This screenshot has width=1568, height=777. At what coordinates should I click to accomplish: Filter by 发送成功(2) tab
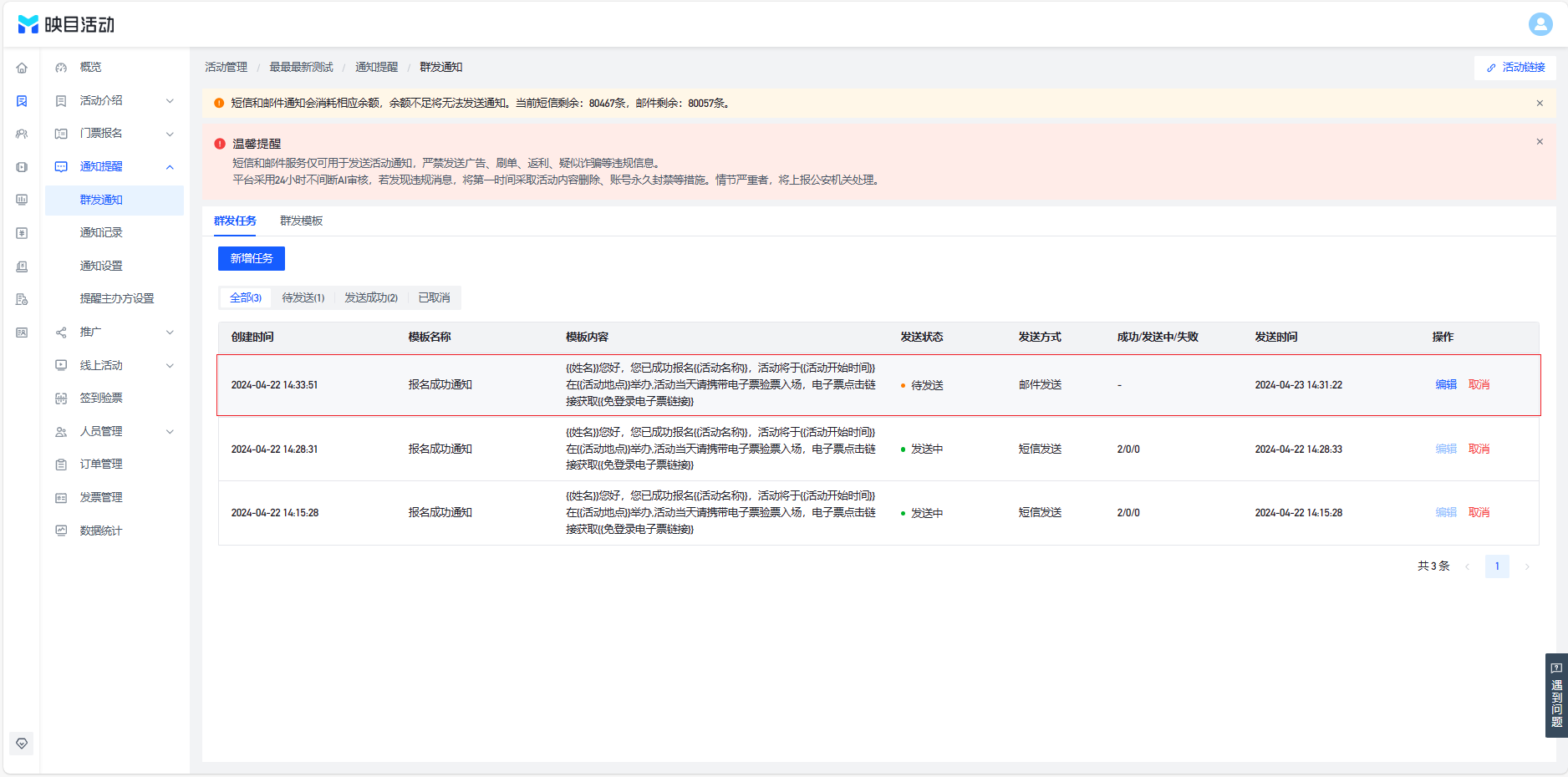[371, 298]
